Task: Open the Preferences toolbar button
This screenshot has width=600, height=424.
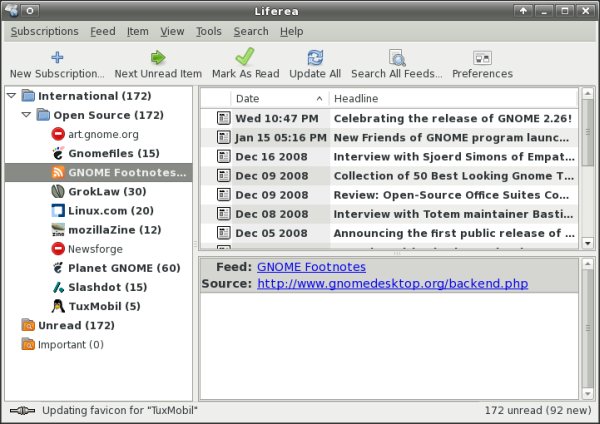Action: [482, 57]
